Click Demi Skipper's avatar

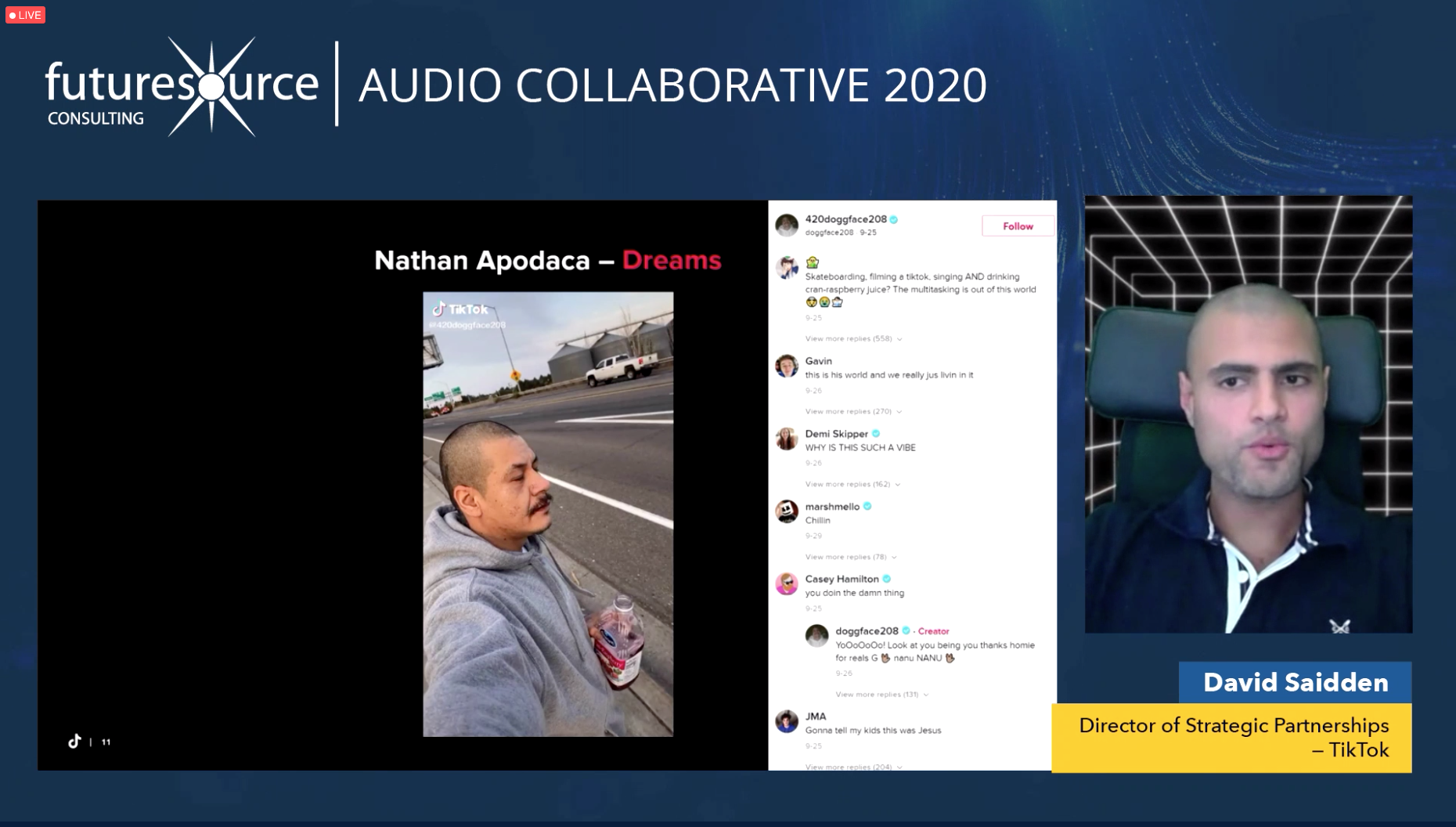(787, 439)
